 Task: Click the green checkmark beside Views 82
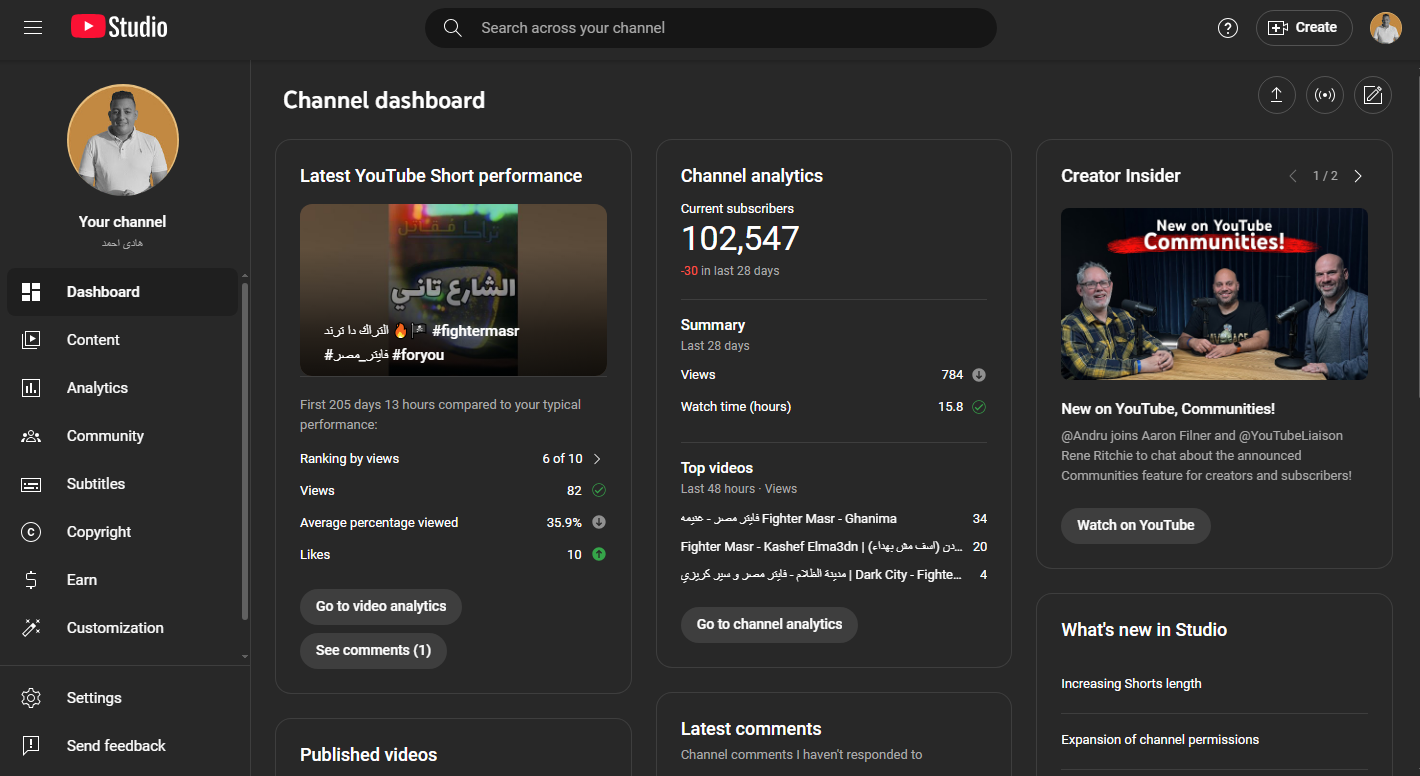599,490
